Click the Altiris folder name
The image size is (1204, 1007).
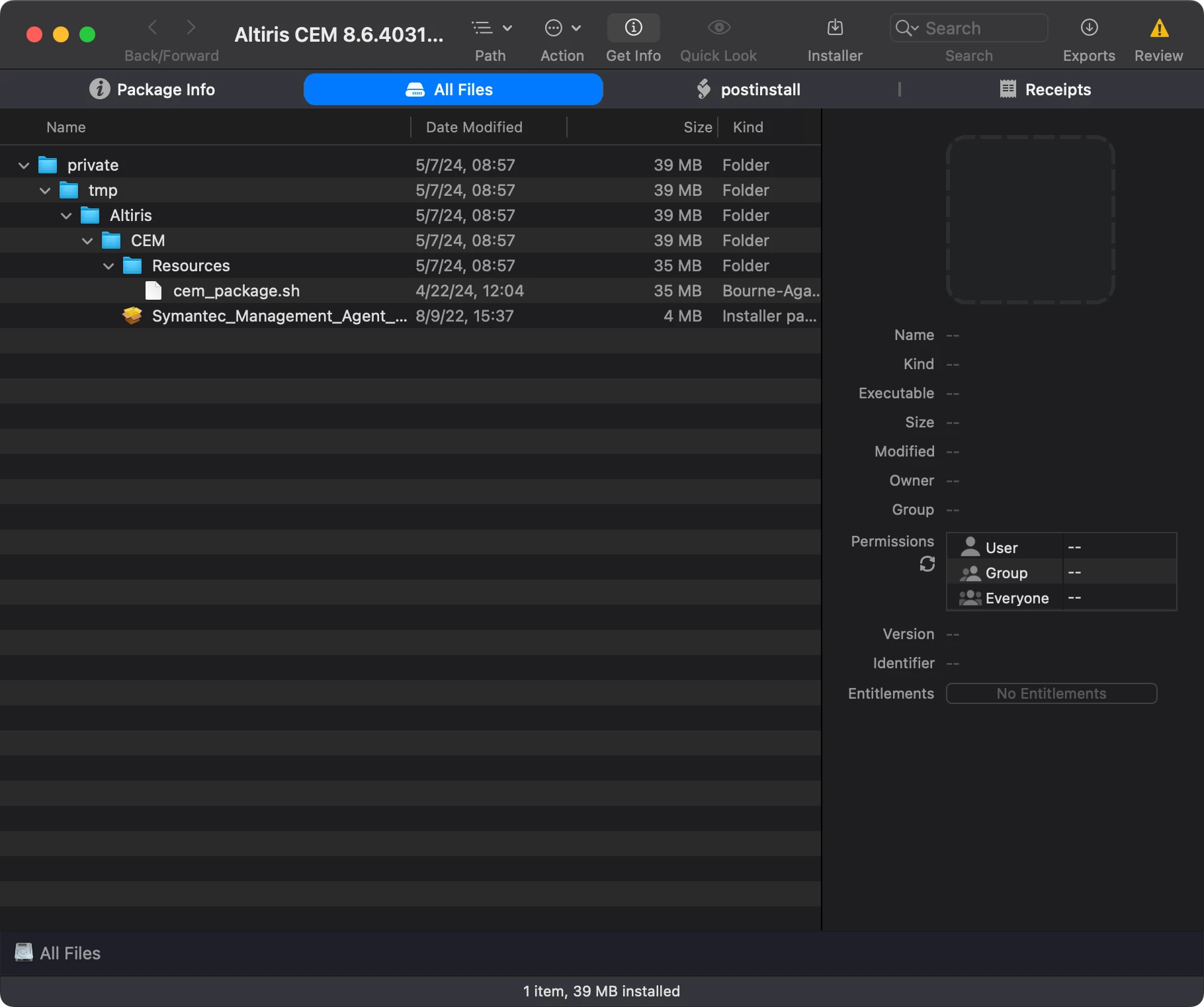click(x=131, y=215)
